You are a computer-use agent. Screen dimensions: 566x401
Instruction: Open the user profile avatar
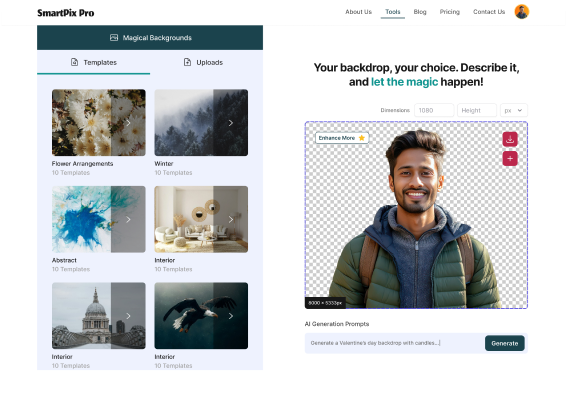[x=521, y=12]
